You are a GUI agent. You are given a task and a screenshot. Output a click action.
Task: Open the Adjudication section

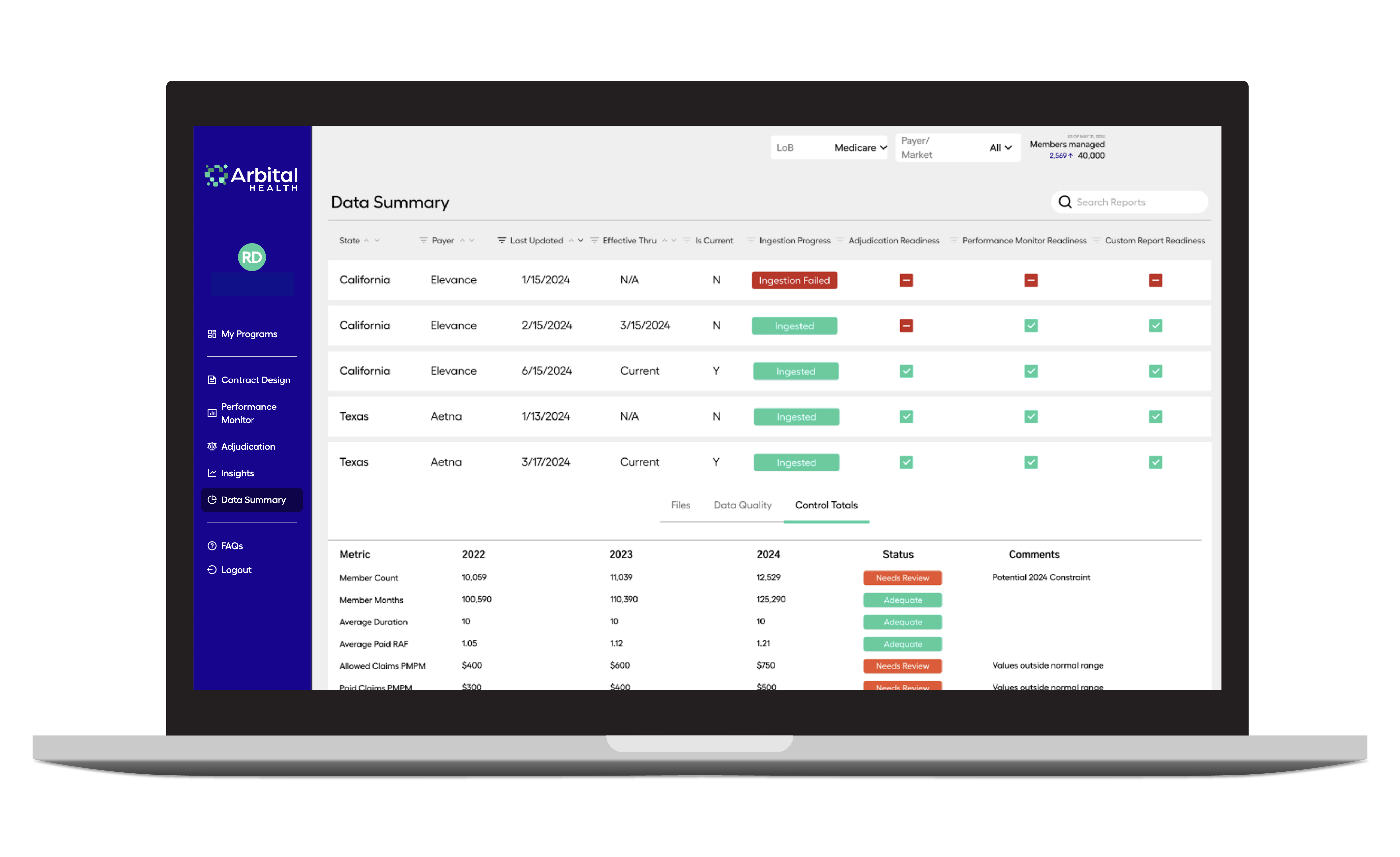tap(247, 445)
